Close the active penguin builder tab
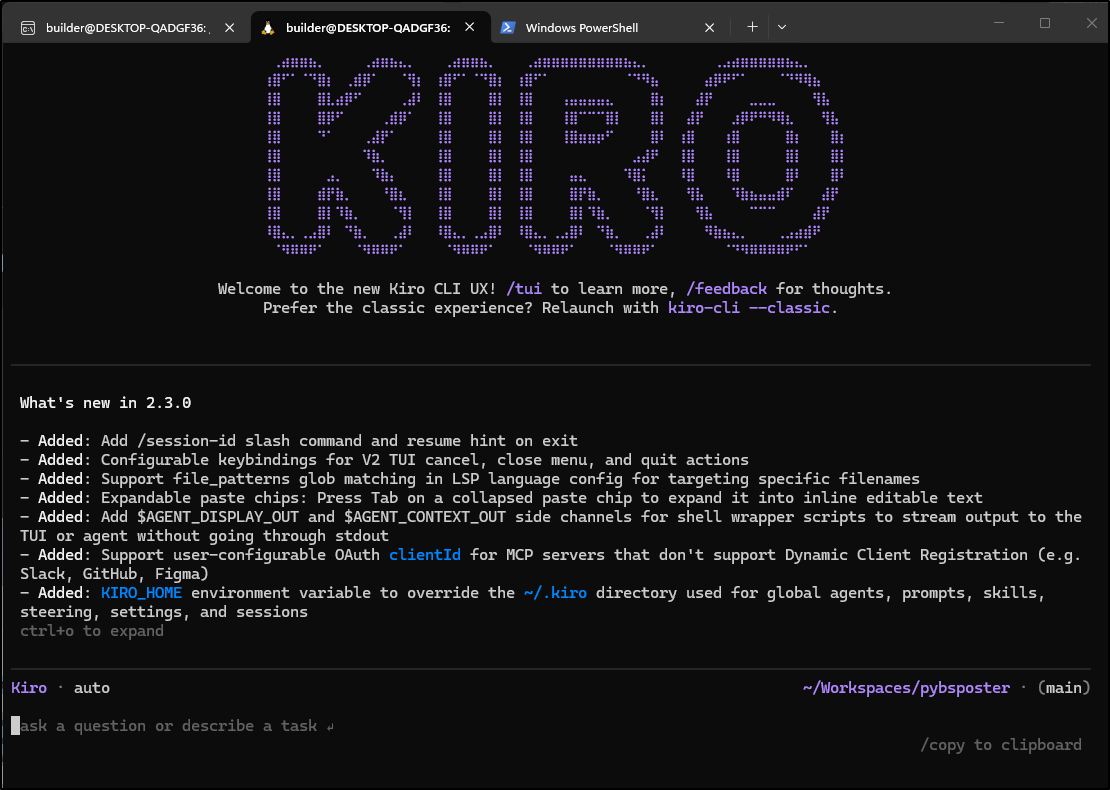The height and width of the screenshot is (790, 1110). point(469,27)
